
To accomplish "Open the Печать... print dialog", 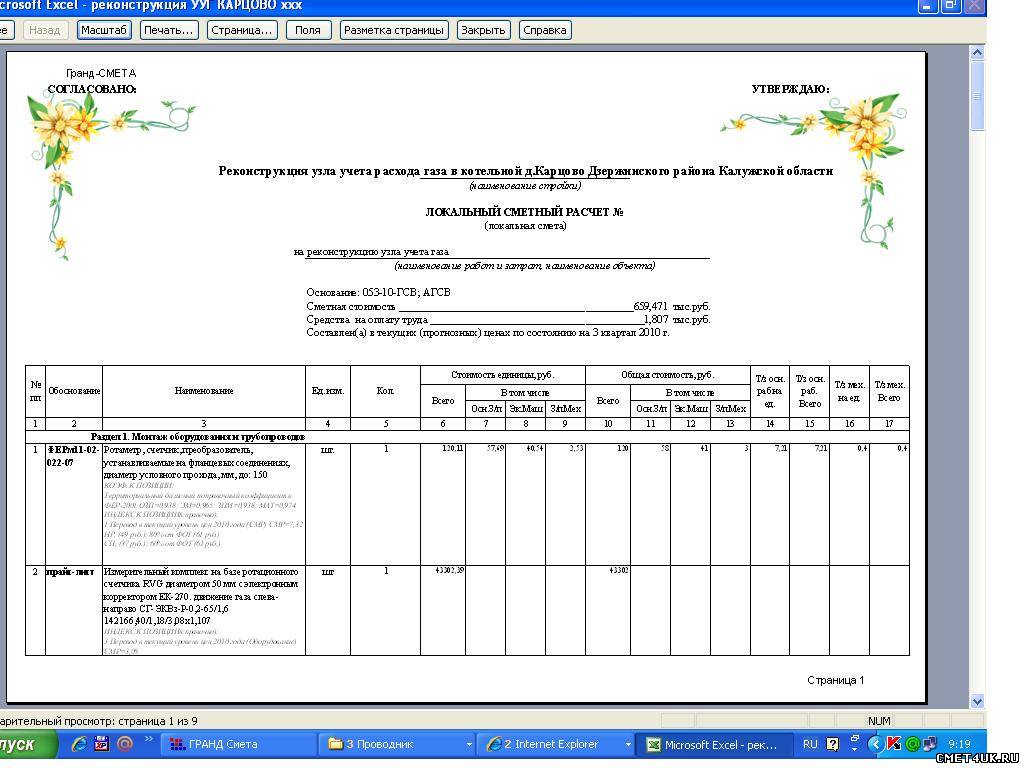I will click(x=169, y=30).
